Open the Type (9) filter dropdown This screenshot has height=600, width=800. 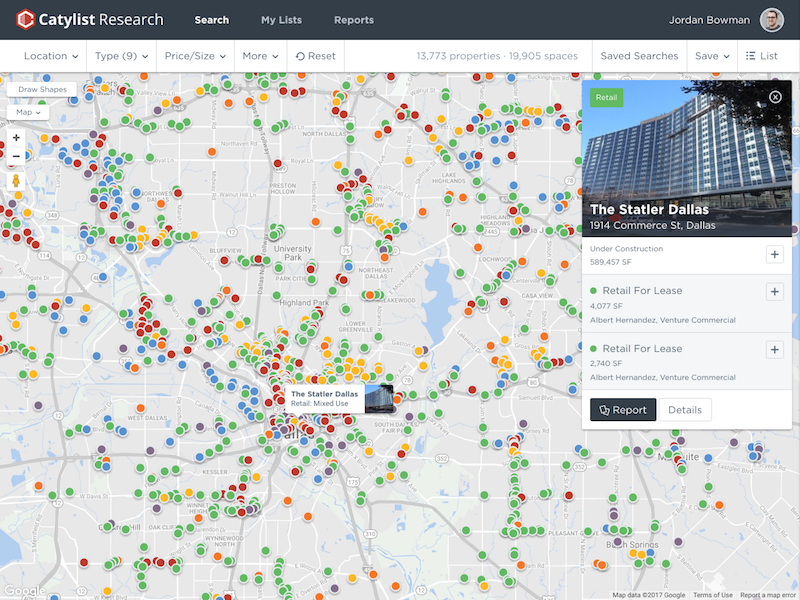click(119, 56)
